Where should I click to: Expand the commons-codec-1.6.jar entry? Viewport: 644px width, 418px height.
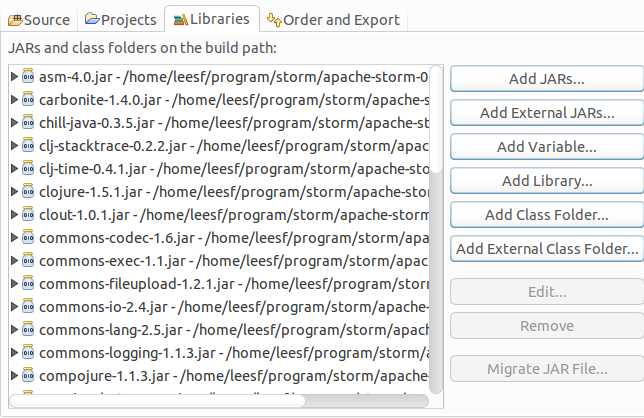pyautogui.click(x=14, y=237)
